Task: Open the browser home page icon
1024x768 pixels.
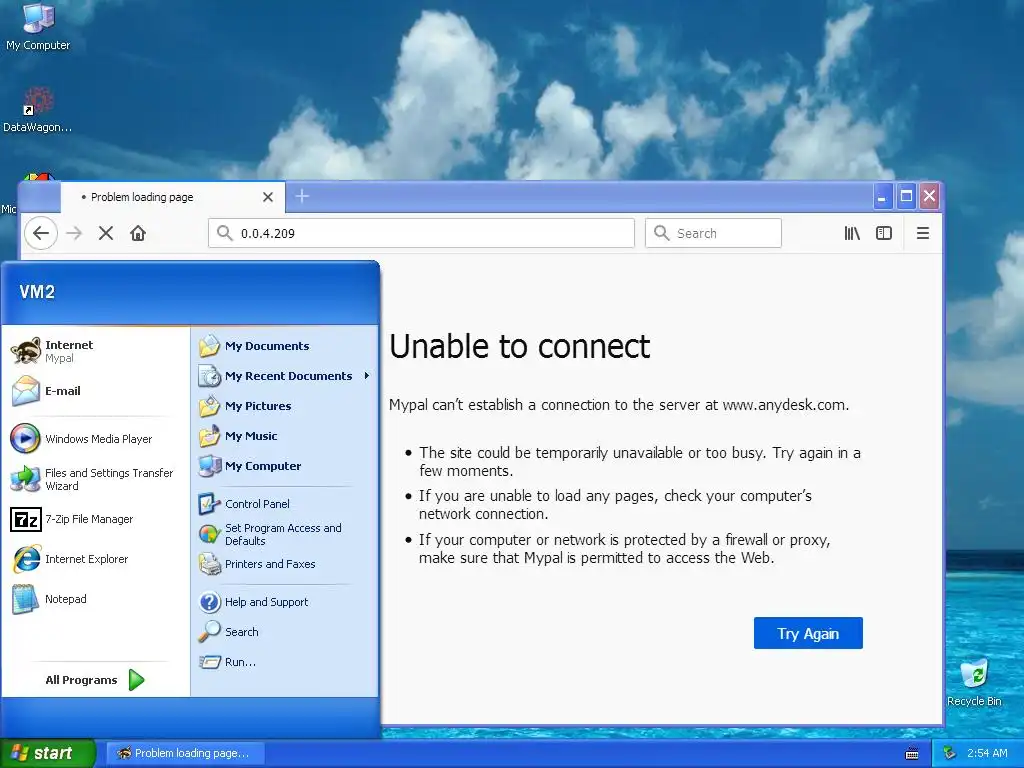Action: 138,233
